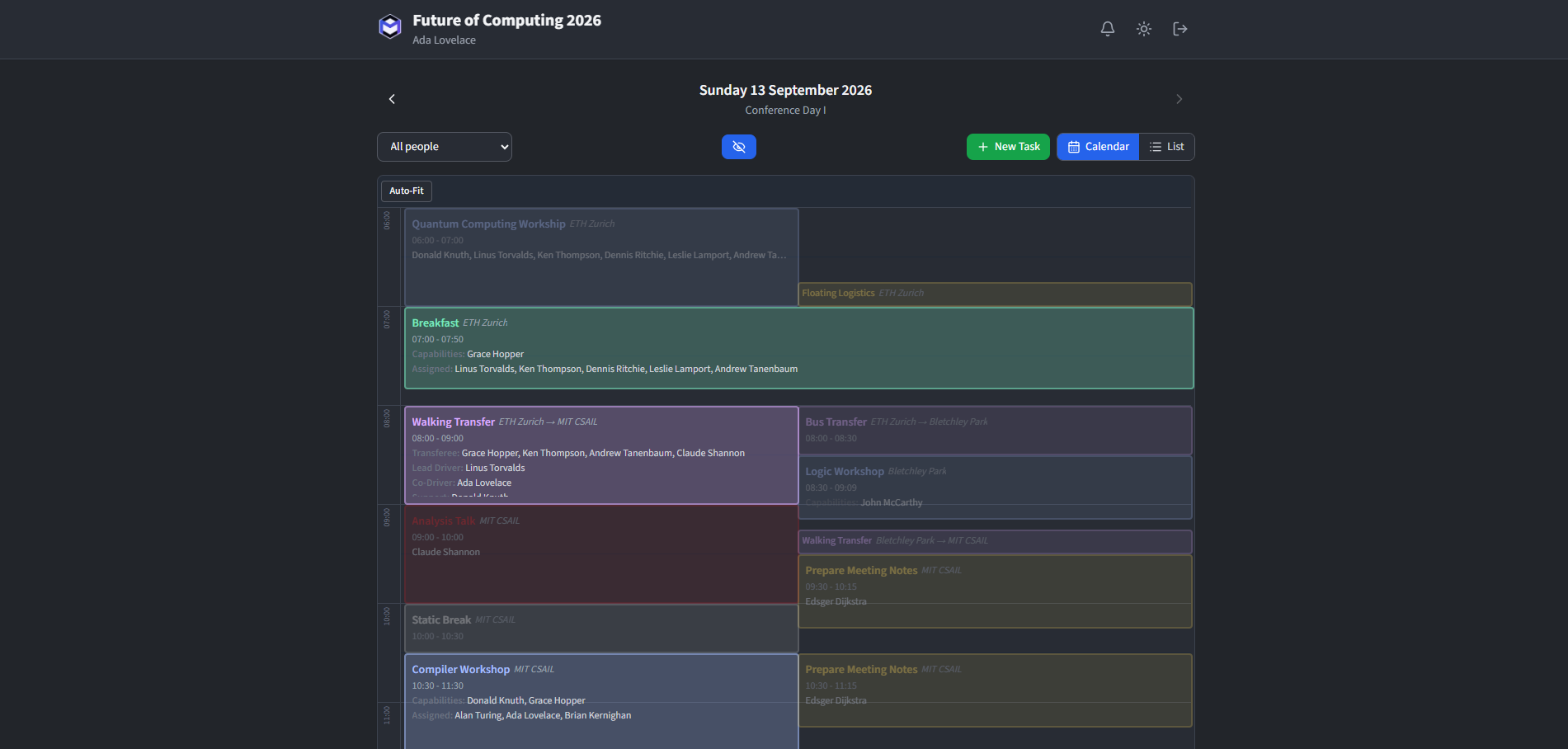1568x749 pixels.
Task: Click the 09:00 time label
Action: [x=387, y=517]
